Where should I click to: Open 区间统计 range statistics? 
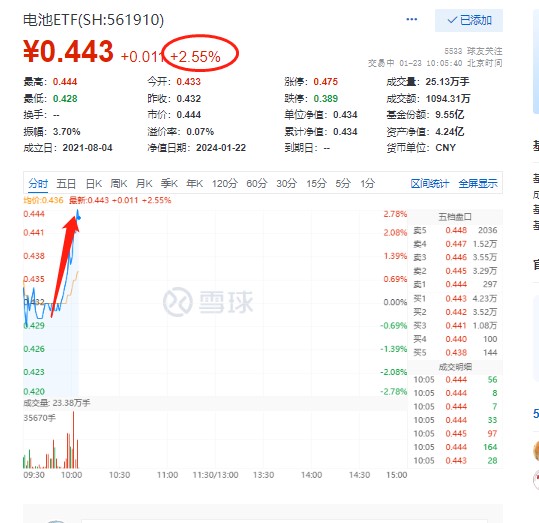click(x=430, y=184)
